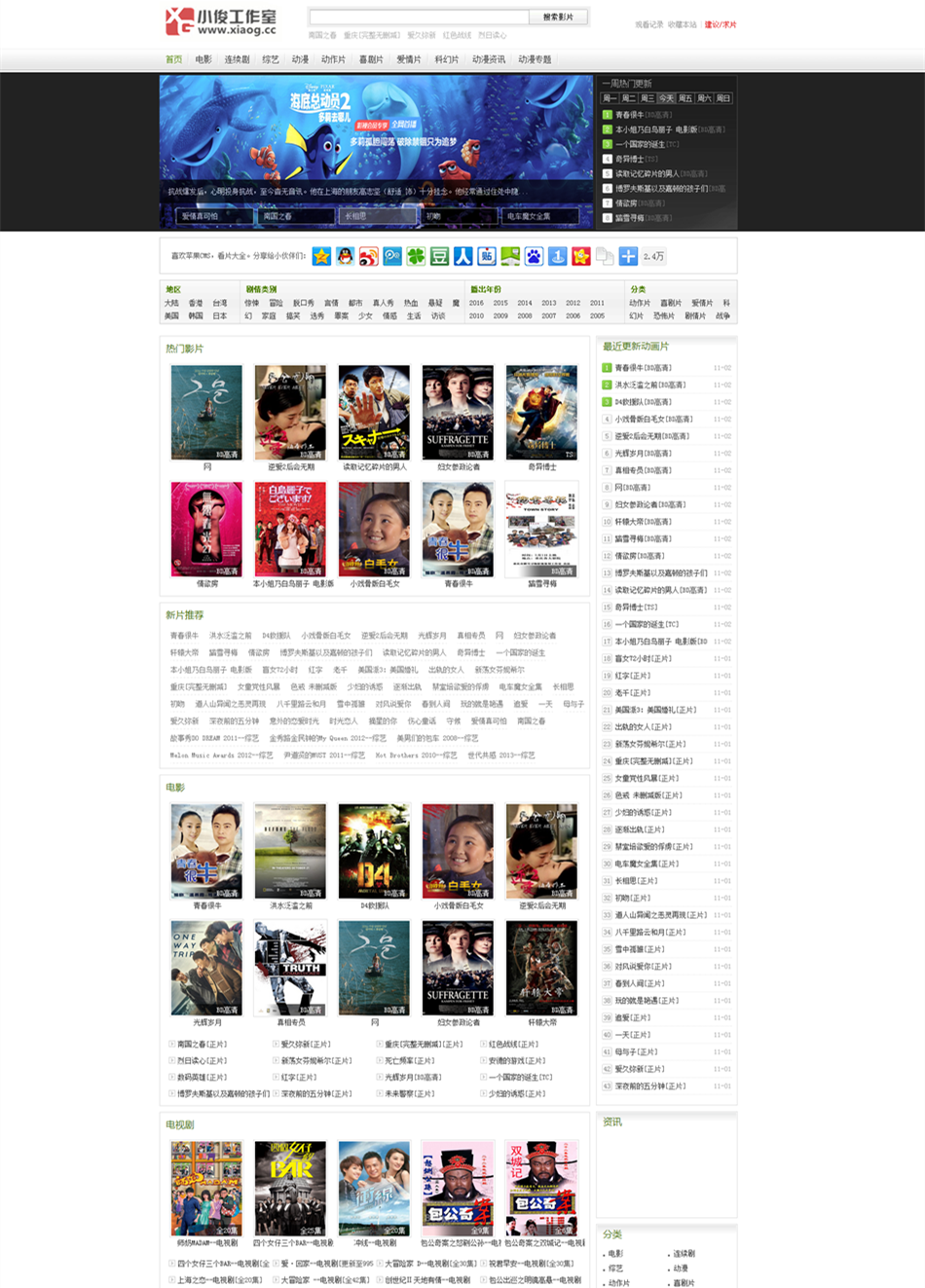
Task: Click 南国之春 under the search box
Action: pyautogui.click(x=322, y=35)
